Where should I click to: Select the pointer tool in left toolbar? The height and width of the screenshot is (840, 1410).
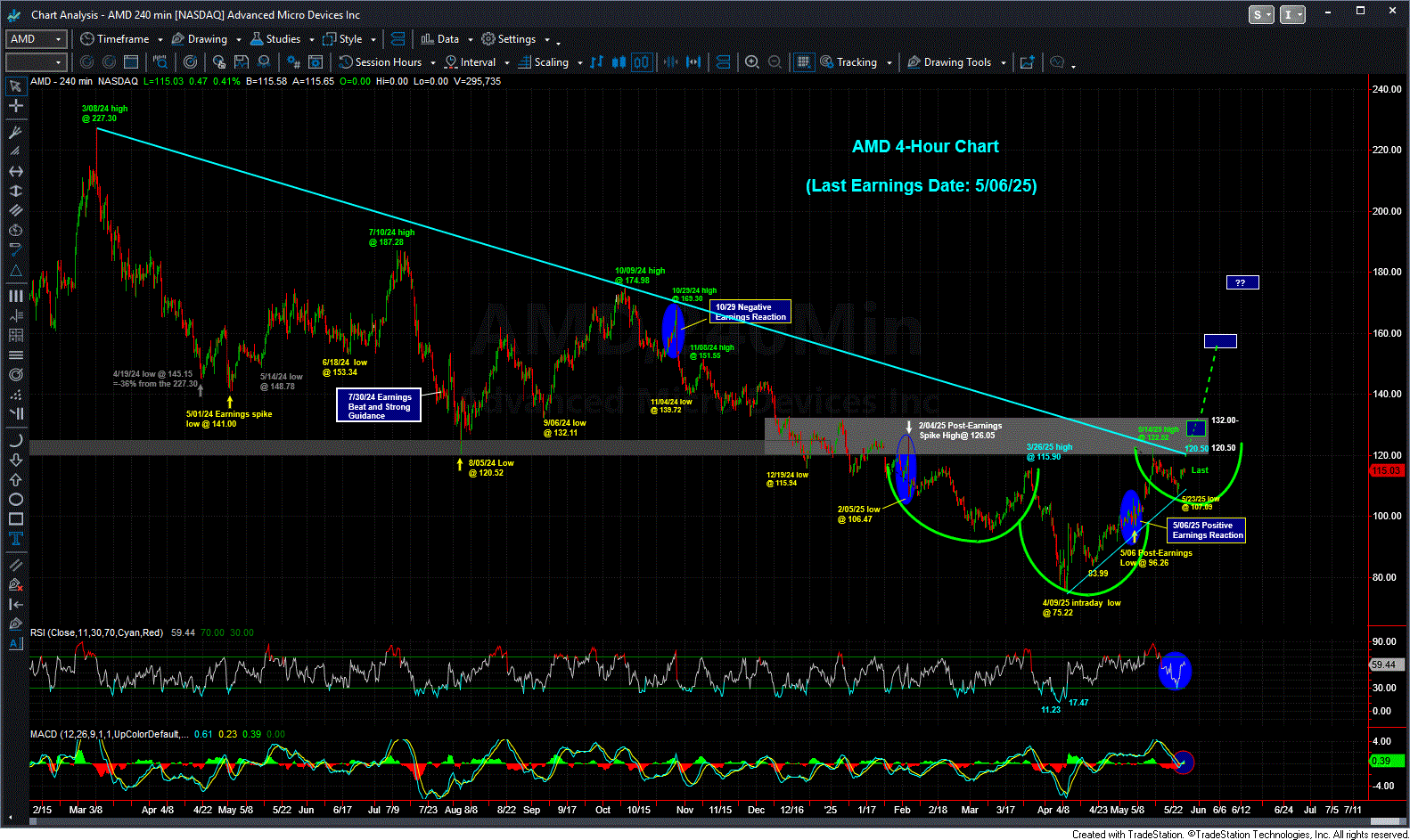point(15,86)
